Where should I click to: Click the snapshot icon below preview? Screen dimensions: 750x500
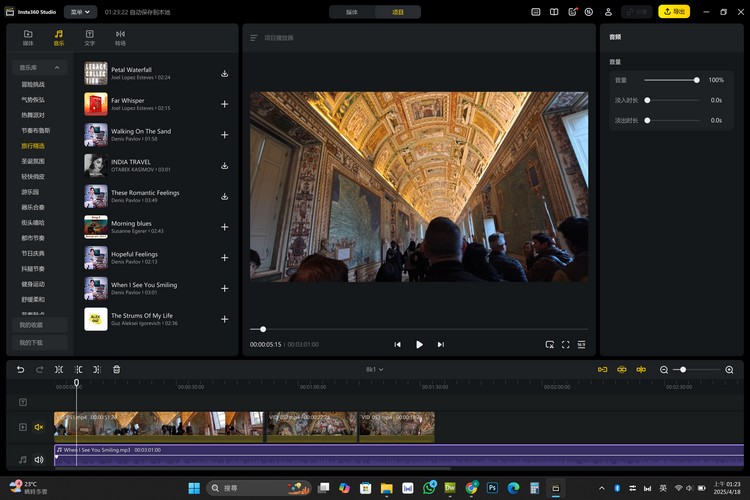pyautogui.click(x=550, y=344)
